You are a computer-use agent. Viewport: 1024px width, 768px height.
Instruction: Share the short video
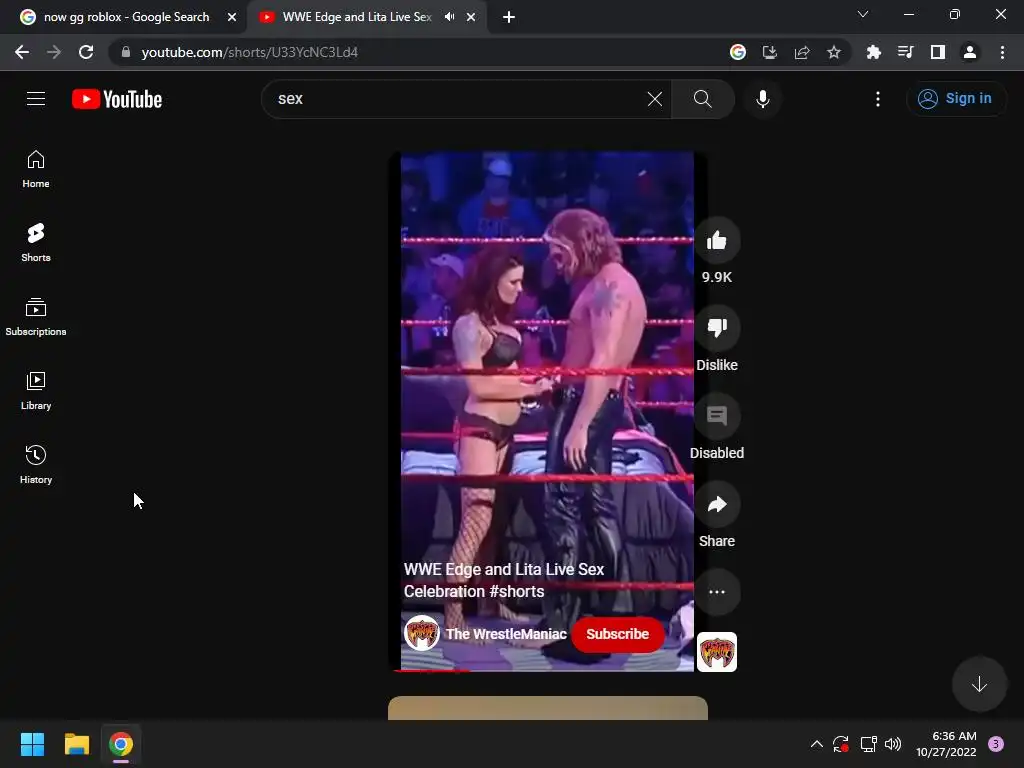point(716,504)
